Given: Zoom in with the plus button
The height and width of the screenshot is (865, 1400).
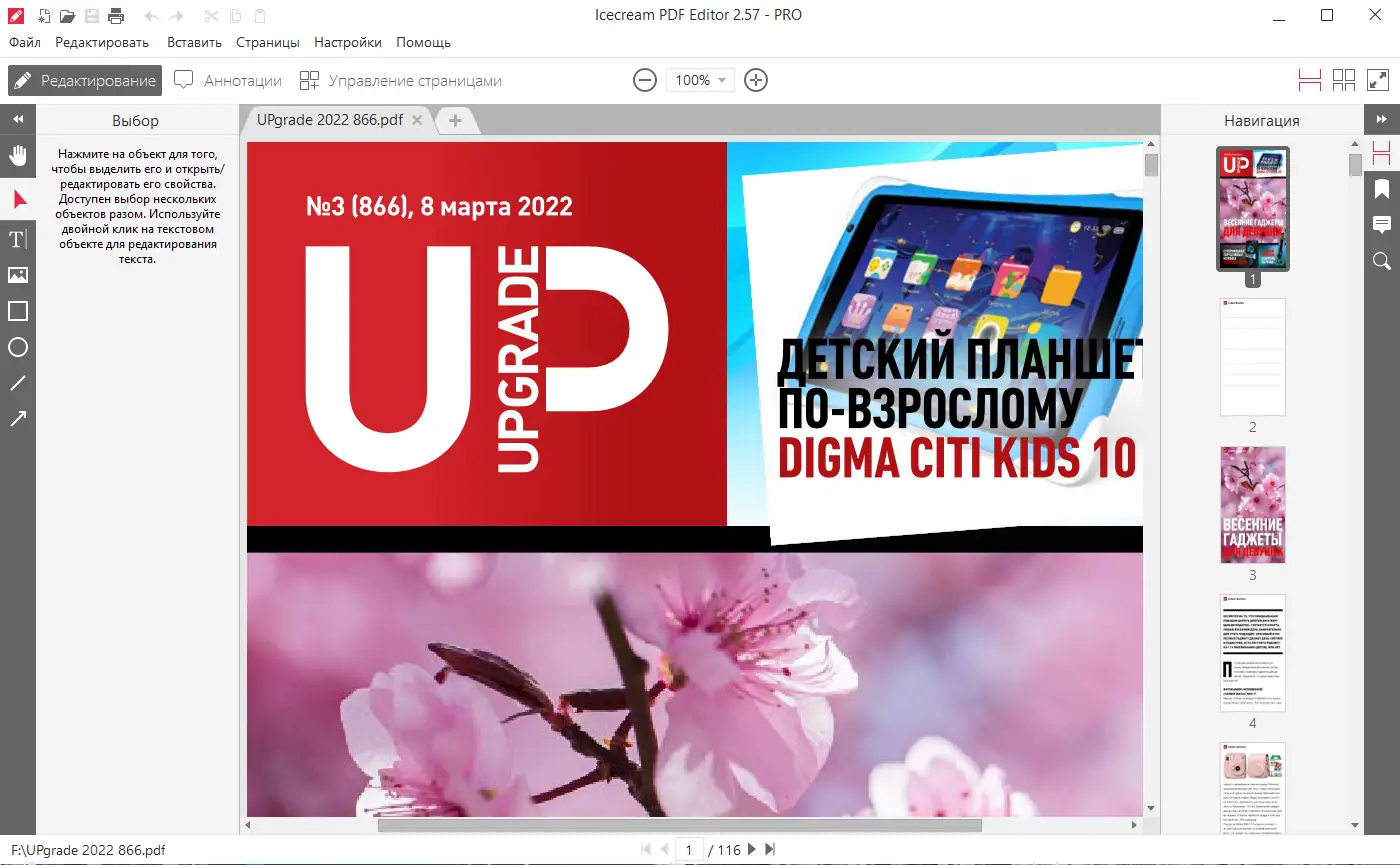Looking at the screenshot, I should pos(756,80).
